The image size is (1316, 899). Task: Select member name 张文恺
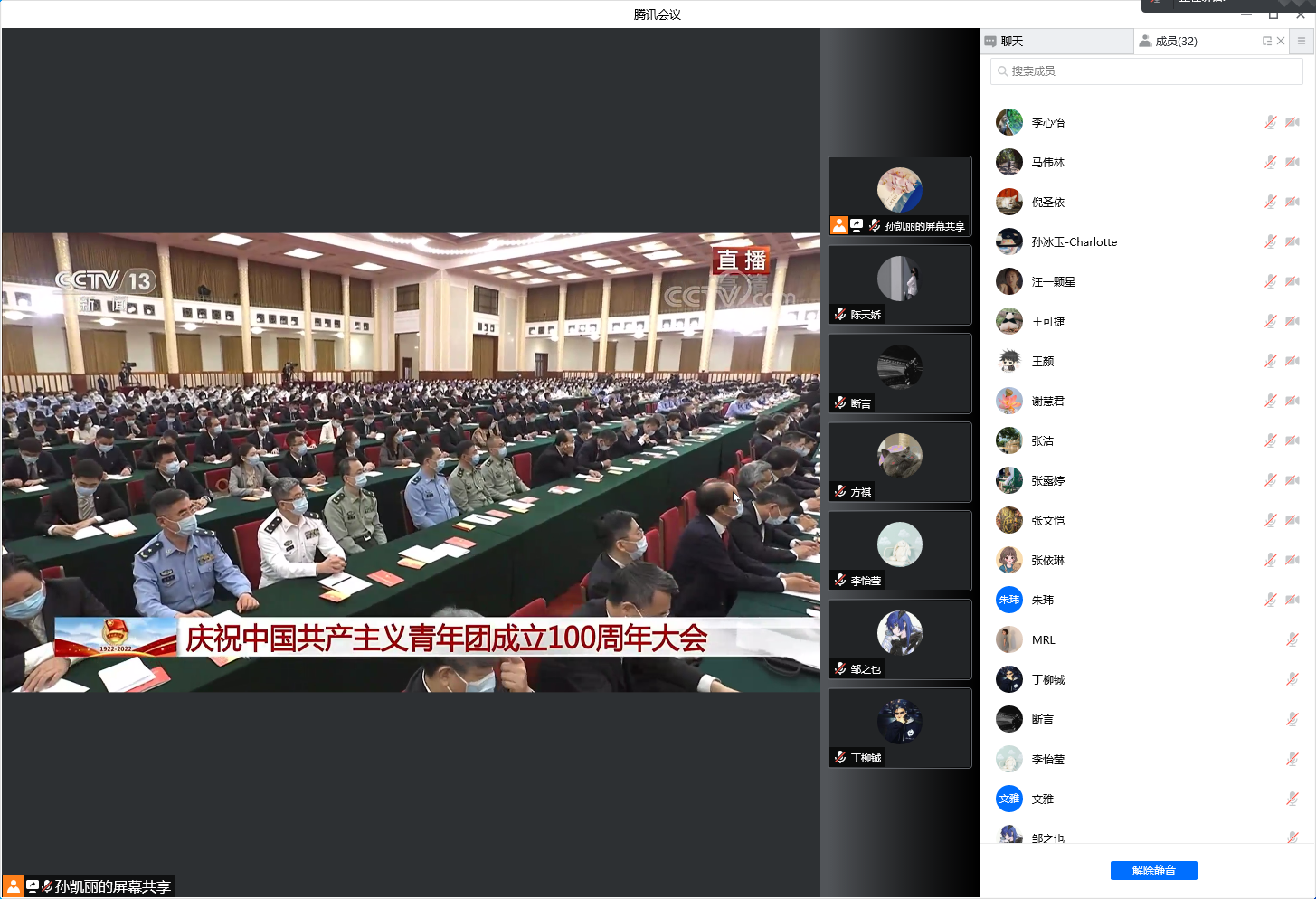pyautogui.click(x=1048, y=521)
